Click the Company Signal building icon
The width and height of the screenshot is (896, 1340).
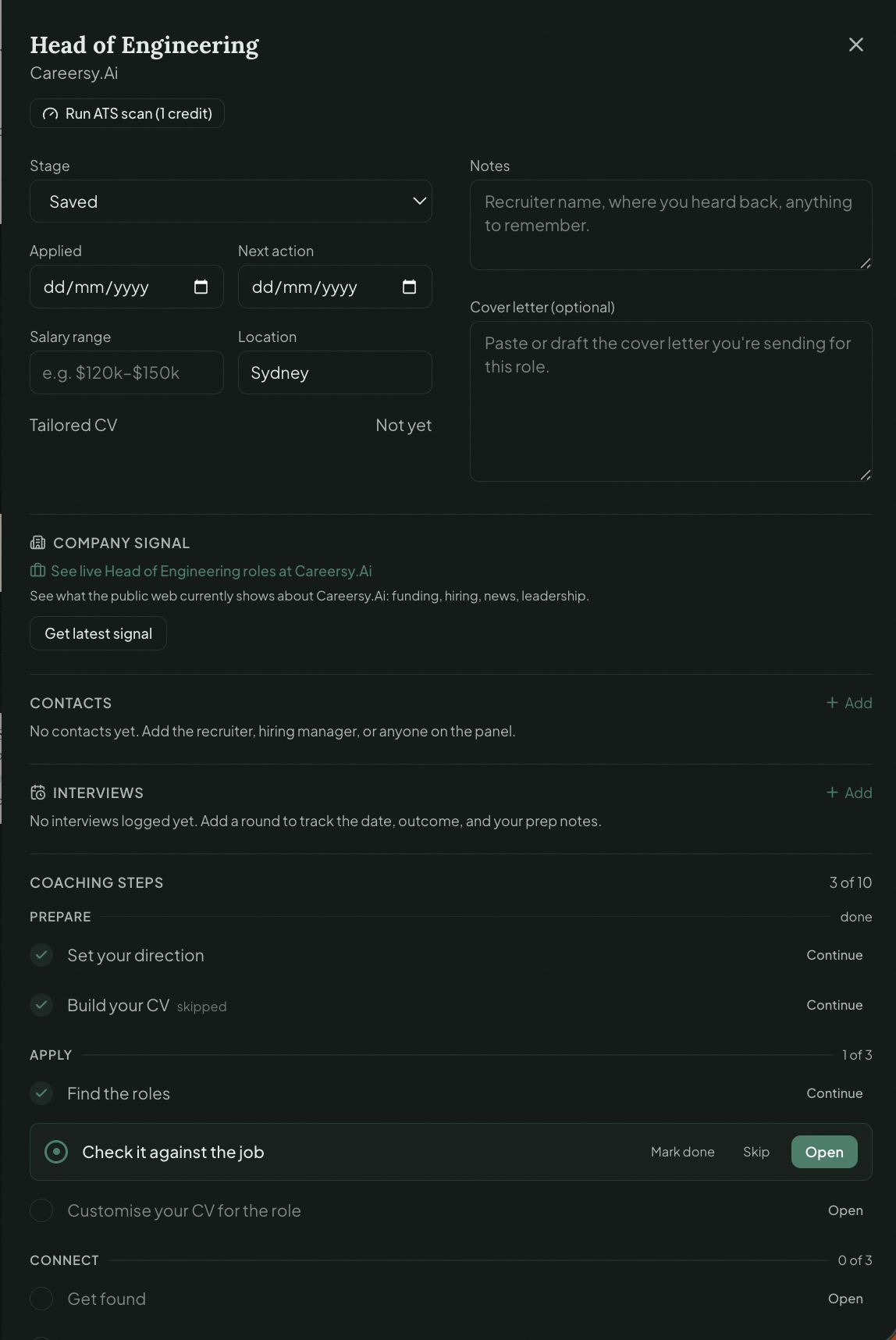pyautogui.click(x=37, y=543)
